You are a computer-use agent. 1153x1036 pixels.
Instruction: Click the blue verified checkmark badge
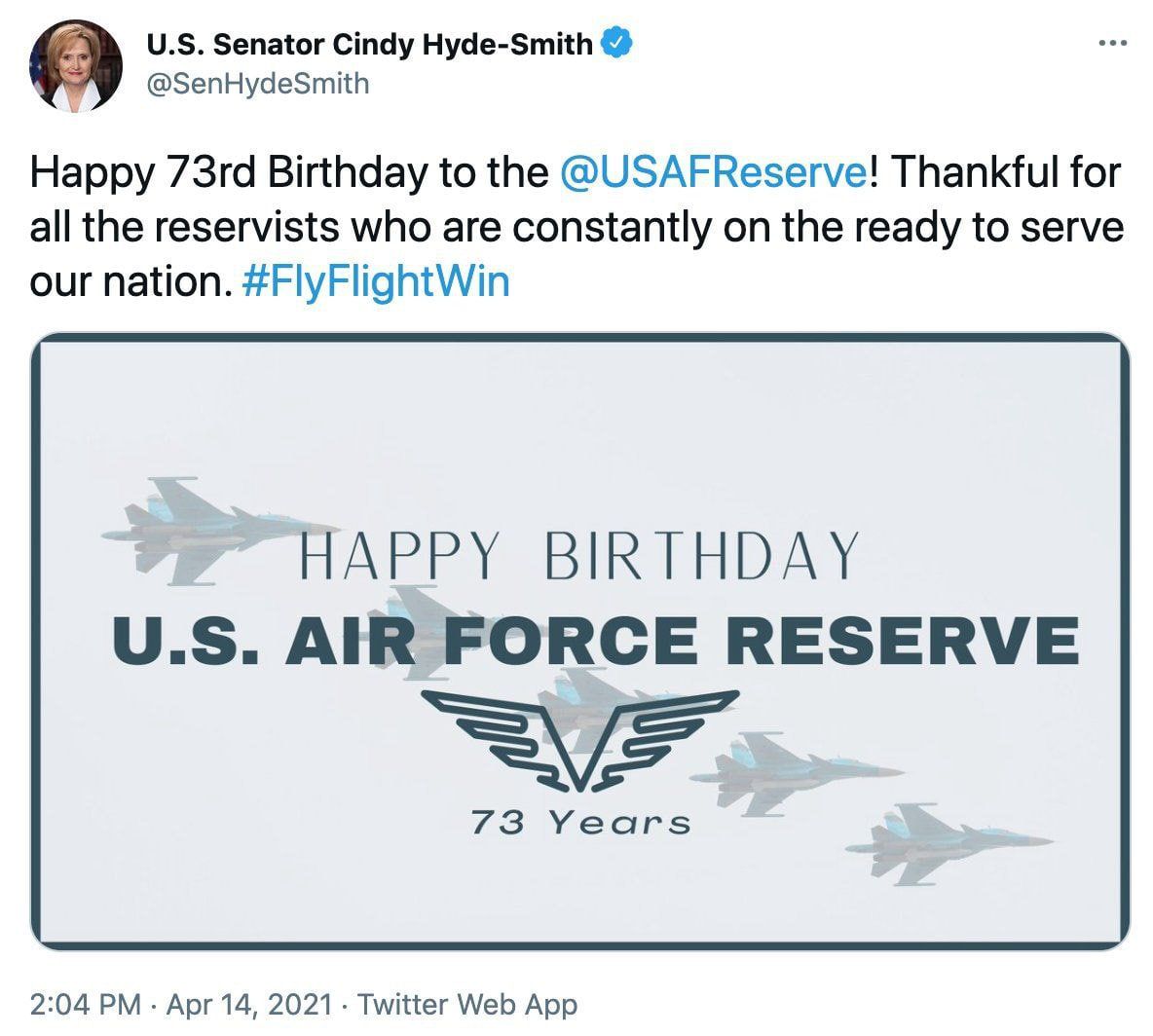[x=618, y=43]
